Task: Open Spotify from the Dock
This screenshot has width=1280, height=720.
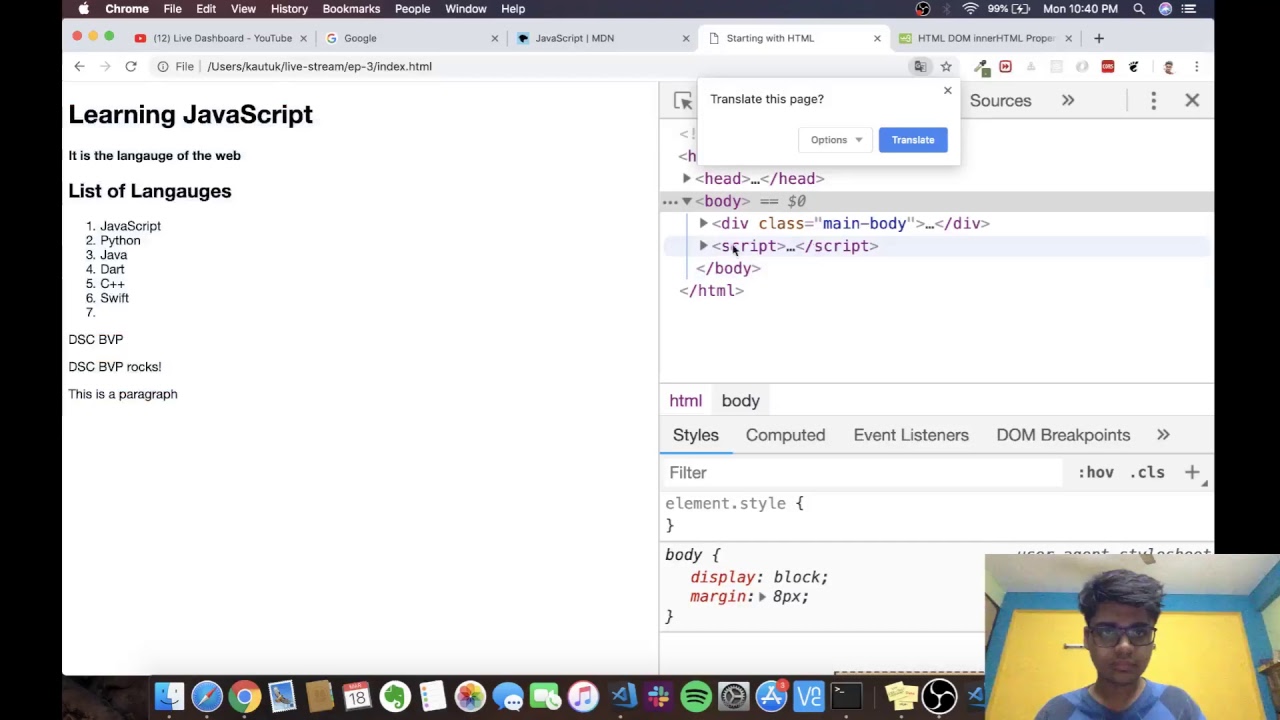Action: (696, 696)
